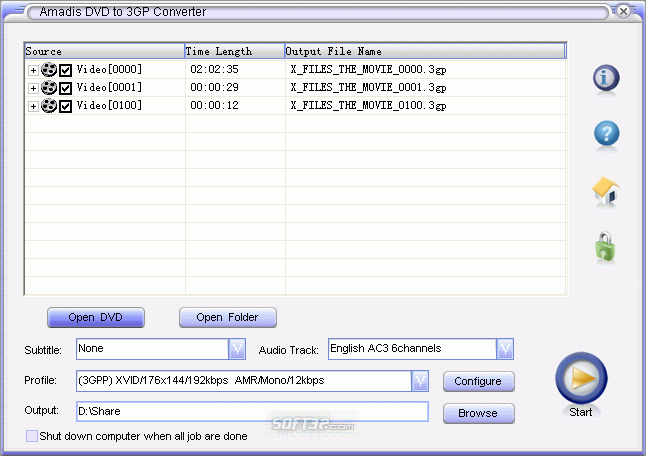
Task: Click the Output File Name column header
Action: 425,51
